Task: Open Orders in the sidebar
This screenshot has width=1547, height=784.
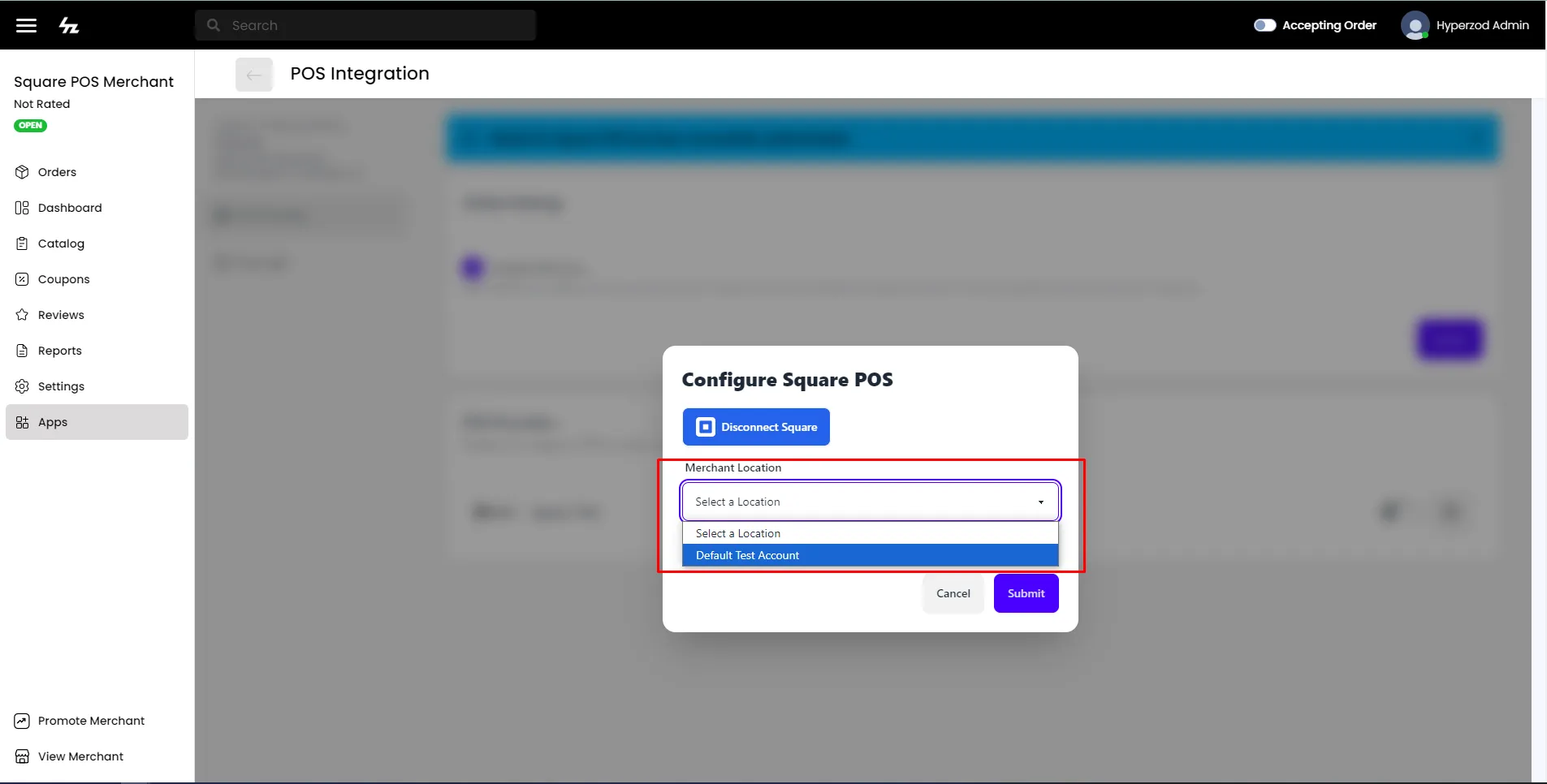Action: click(97, 172)
